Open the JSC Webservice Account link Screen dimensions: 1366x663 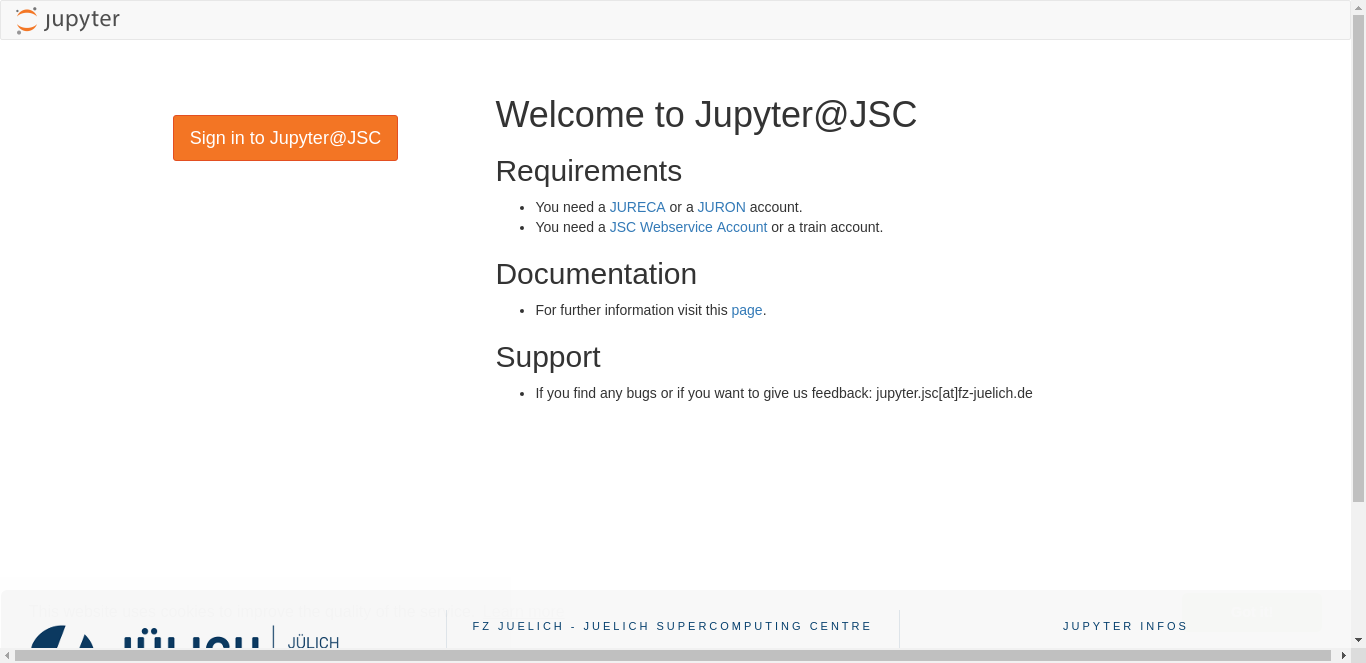pos(688,227)
